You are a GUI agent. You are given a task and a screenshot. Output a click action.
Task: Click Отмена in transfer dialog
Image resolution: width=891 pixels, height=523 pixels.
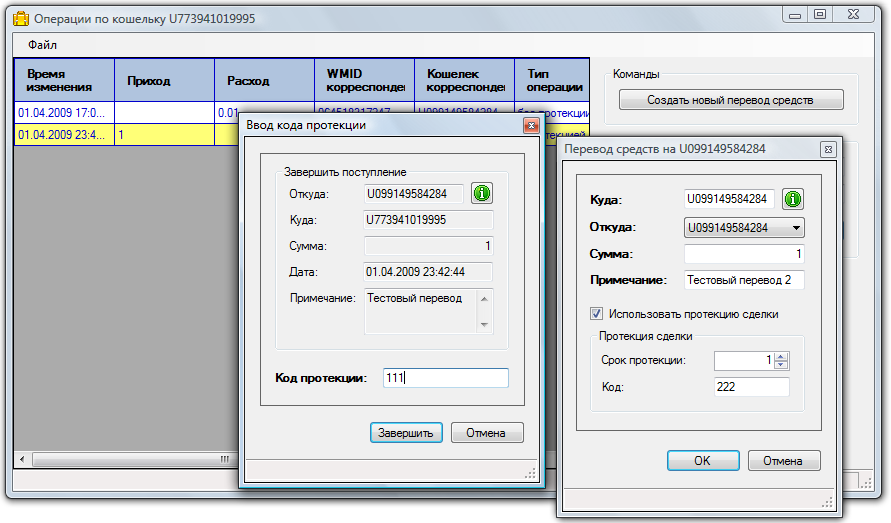tap(782, 461)
